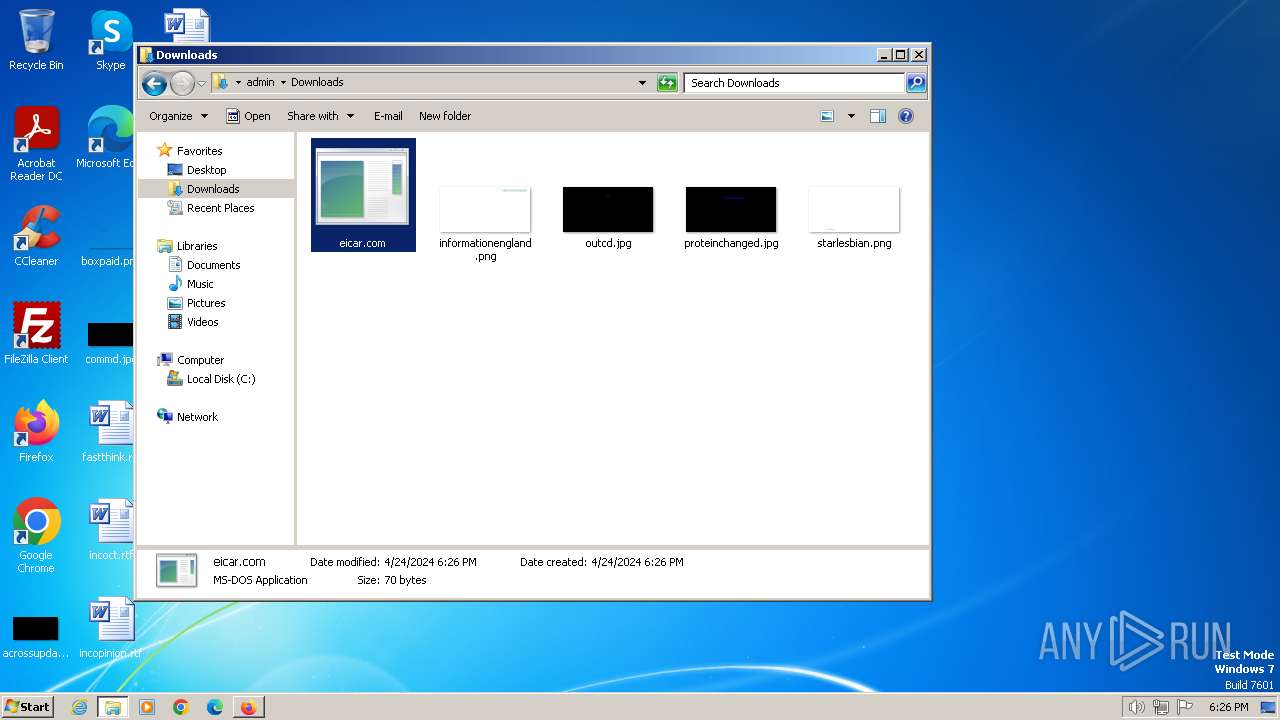Select the incoct.rtf desktop file
The height and width of the screenshot is (720, 1280).
pyautogui.click(x=110, y=529)
